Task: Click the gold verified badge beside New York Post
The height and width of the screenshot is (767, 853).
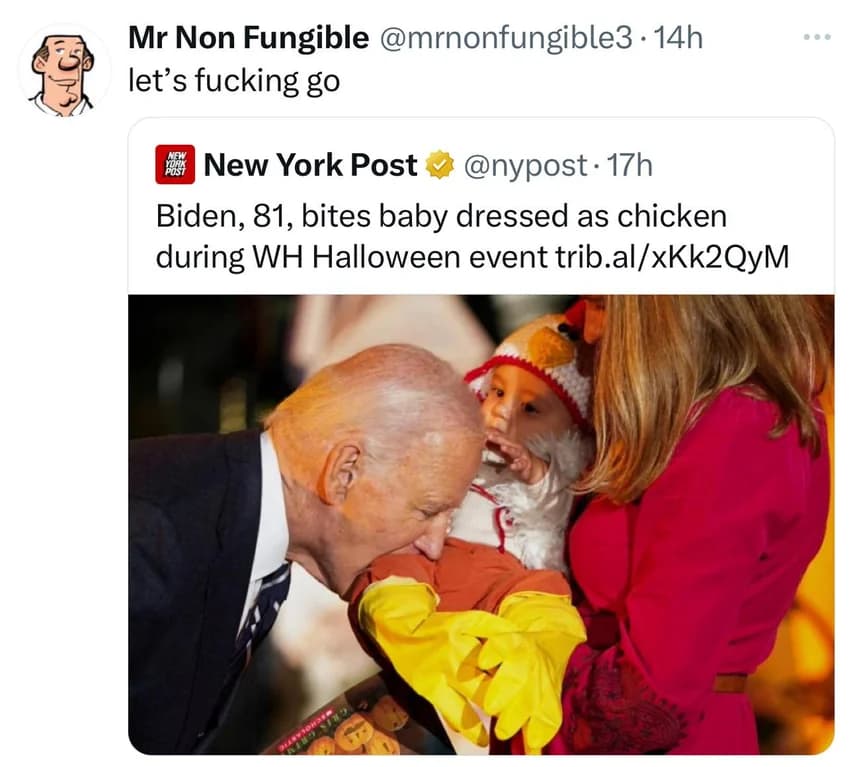Action: (440, 165)
